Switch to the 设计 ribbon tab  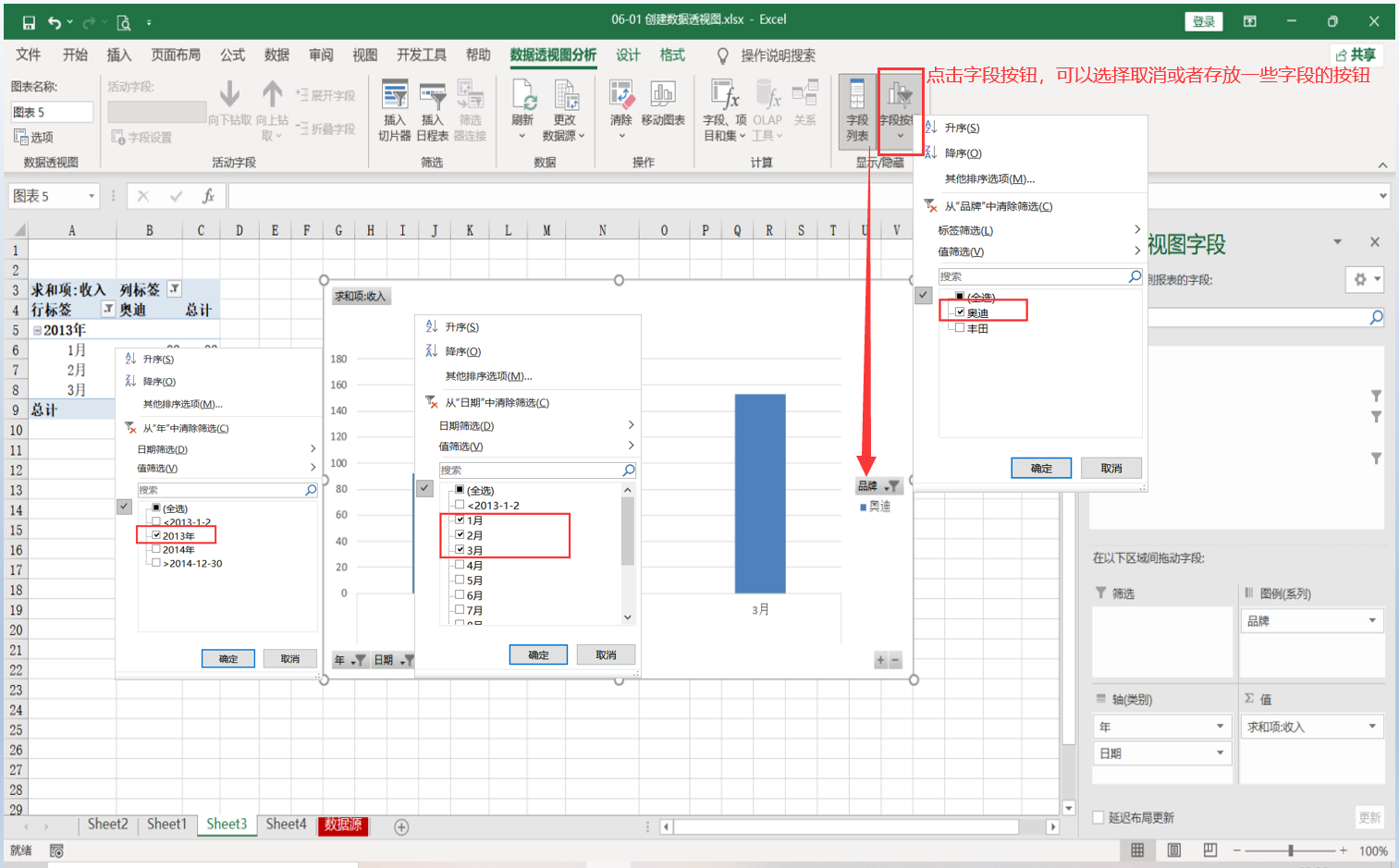[629, 55]
